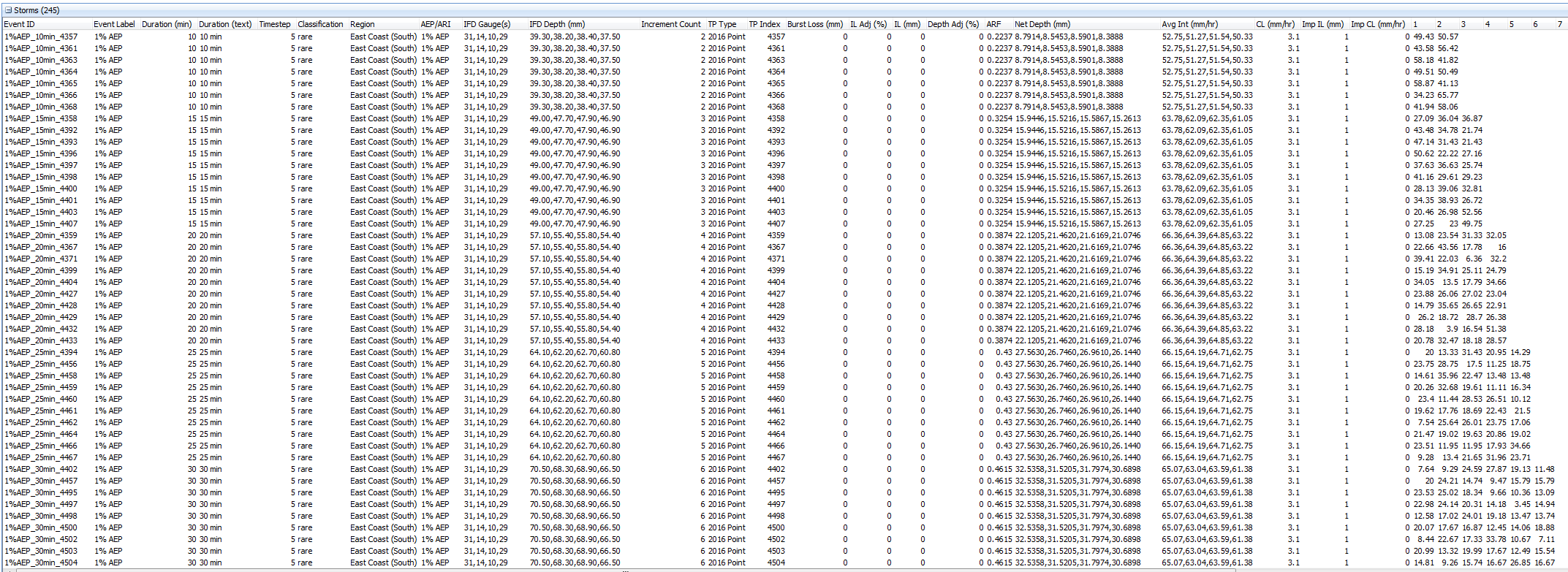Select the TP Index column header
Image resolution: width=1568 pixels, height=572 pixels.
coord(764,24)
